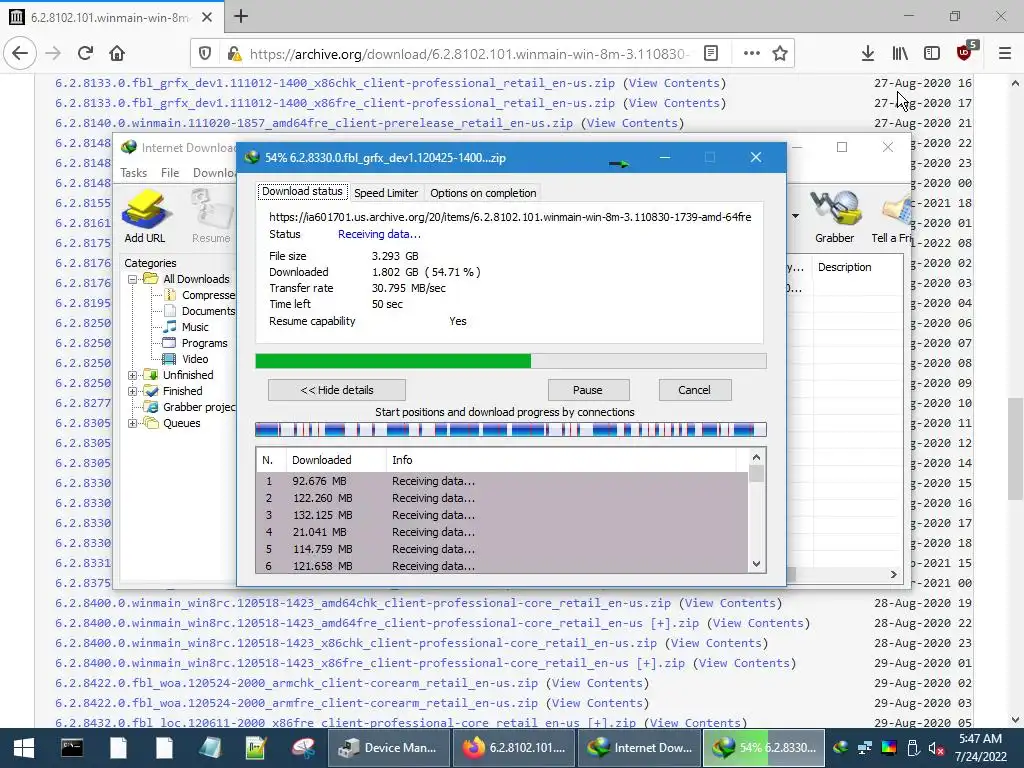Click the tracking protection shield icon
The width and height of the screenshot is (1024, 768).
point(205,54)
